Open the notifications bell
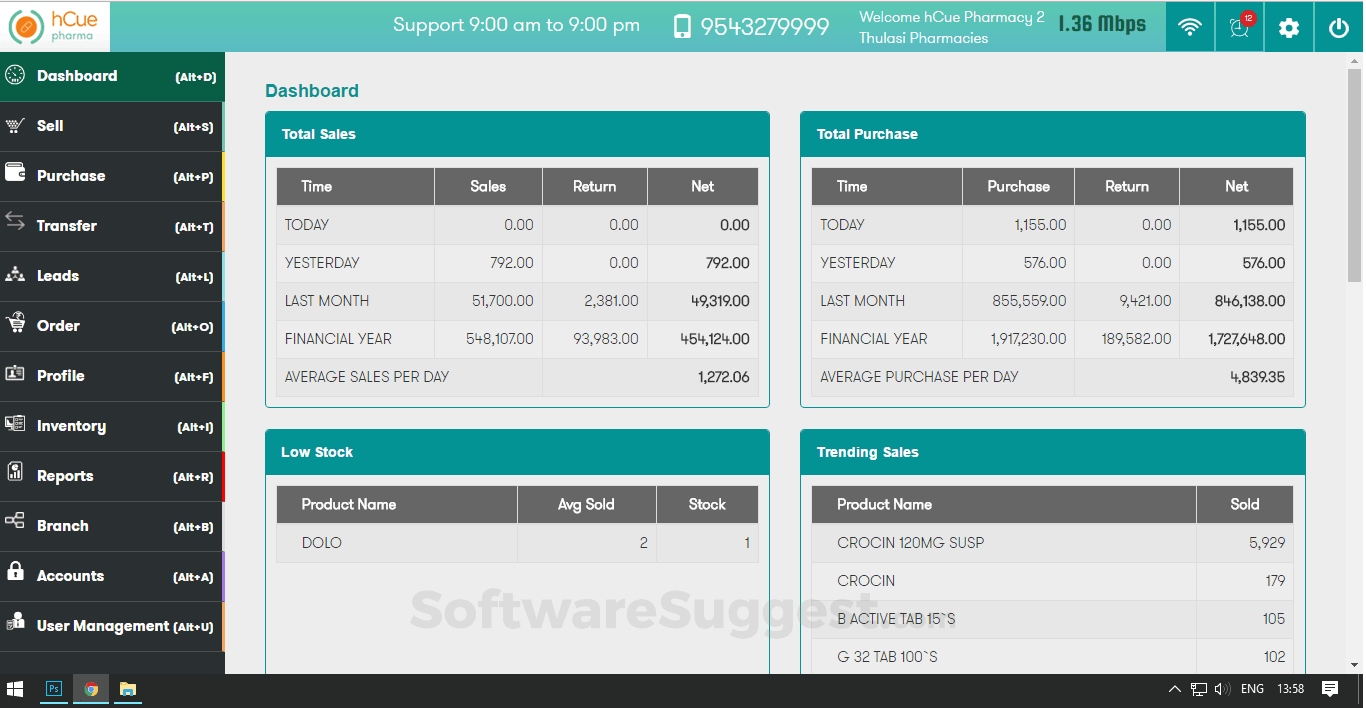 click(x=1239, y=27)
